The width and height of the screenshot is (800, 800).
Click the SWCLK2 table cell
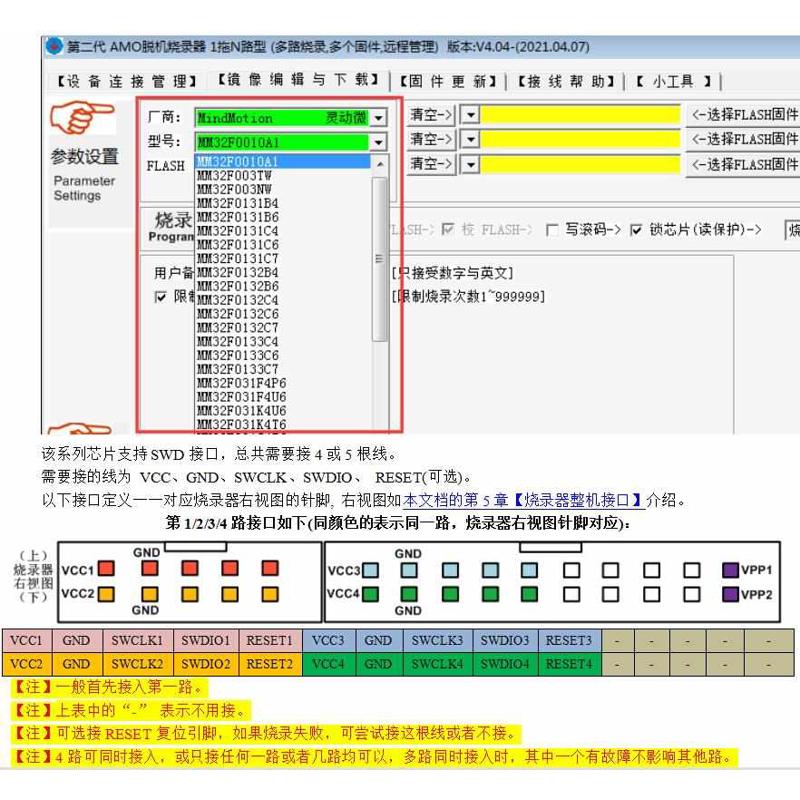137,664
